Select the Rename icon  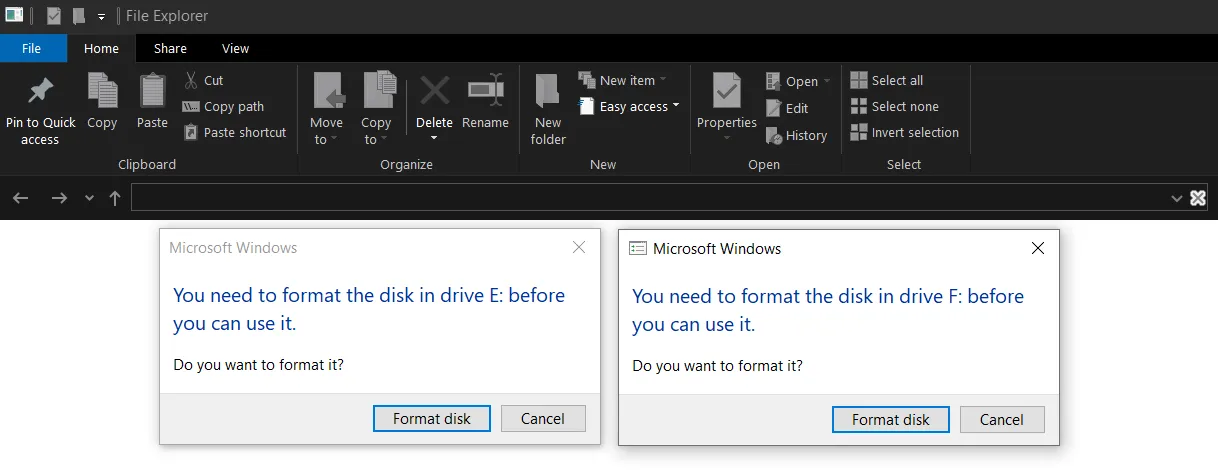click(485, 91)
